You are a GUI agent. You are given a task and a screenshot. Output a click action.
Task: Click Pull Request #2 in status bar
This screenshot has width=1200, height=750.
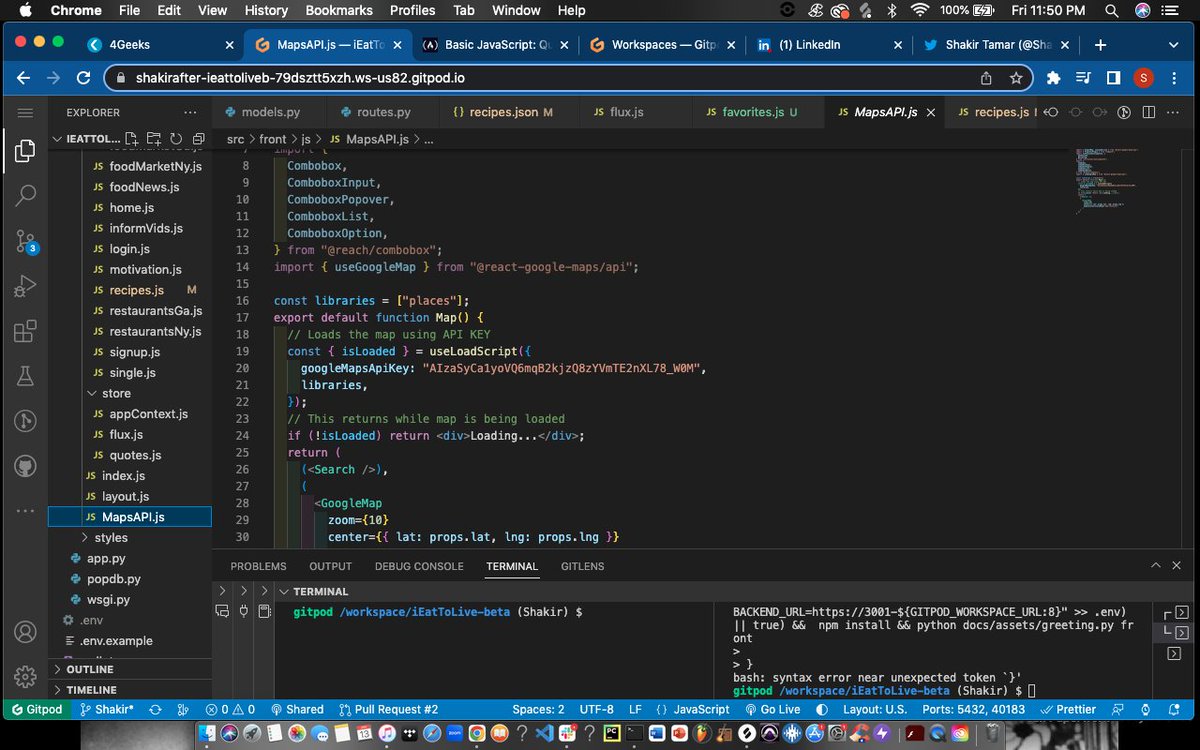click(x=388, y=709)
